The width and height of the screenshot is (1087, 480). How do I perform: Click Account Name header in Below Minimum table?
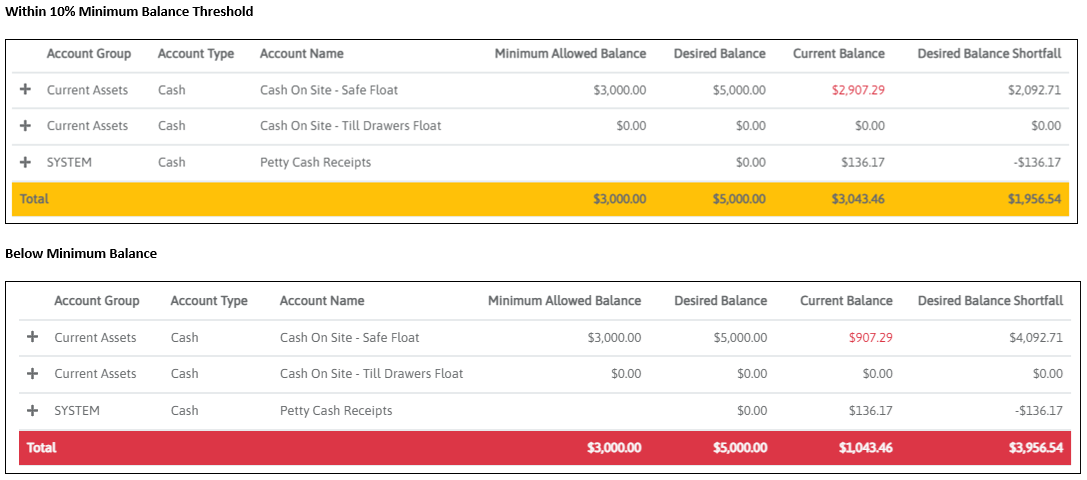coord(322,301)
